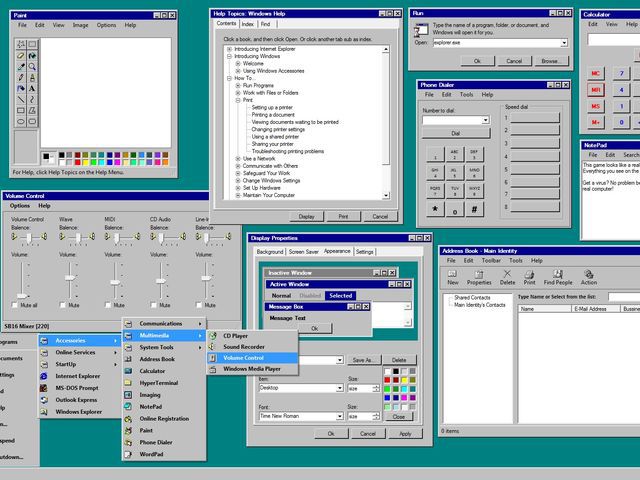This screenshot has width=640, height=480.
Task: Expand Use a Network help topic
Action: [x=238, y=159]
